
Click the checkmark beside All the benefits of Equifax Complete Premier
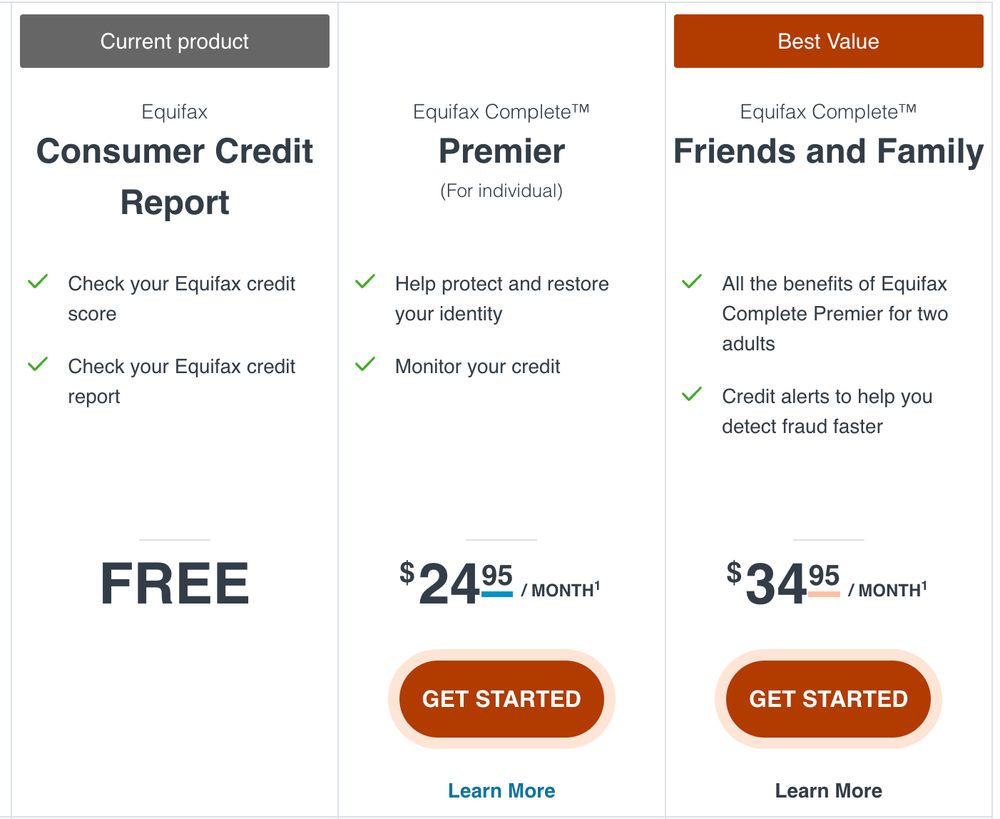click(x=691, y=283)
